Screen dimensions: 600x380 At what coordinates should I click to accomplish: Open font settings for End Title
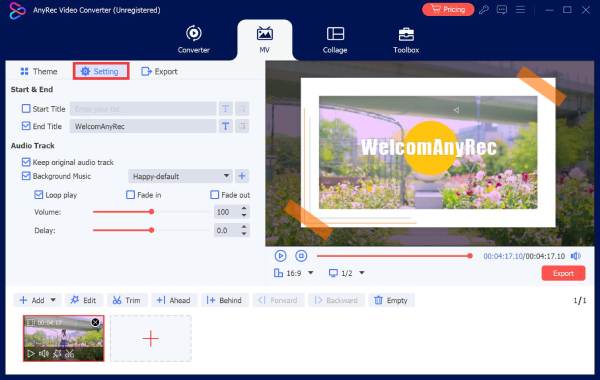[x=225, y=126]
